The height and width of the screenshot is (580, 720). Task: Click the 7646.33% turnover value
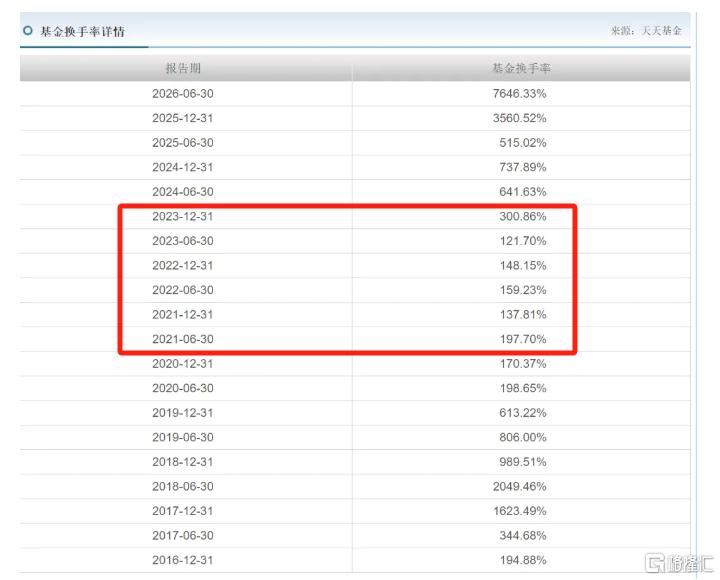pyautogui.click(x=519, y=94)
